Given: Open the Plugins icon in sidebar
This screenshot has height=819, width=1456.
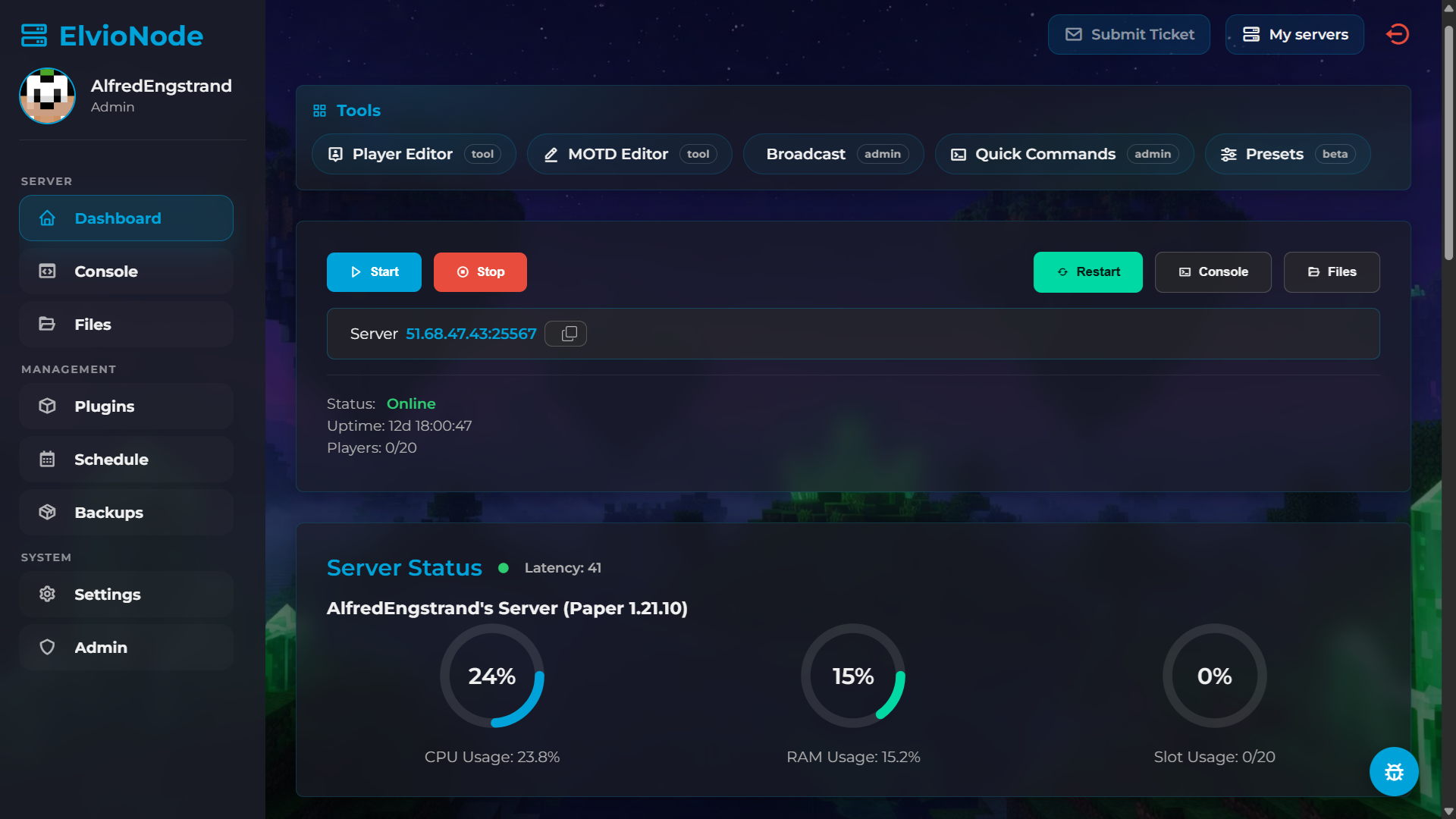Looking at the screenshot, I should 47,406.
